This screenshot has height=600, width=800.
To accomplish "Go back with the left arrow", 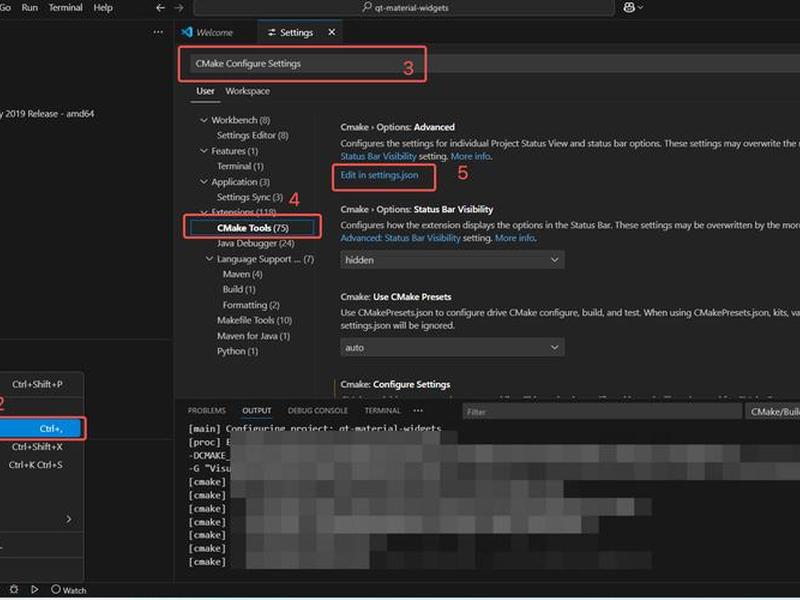I will 160,8.
